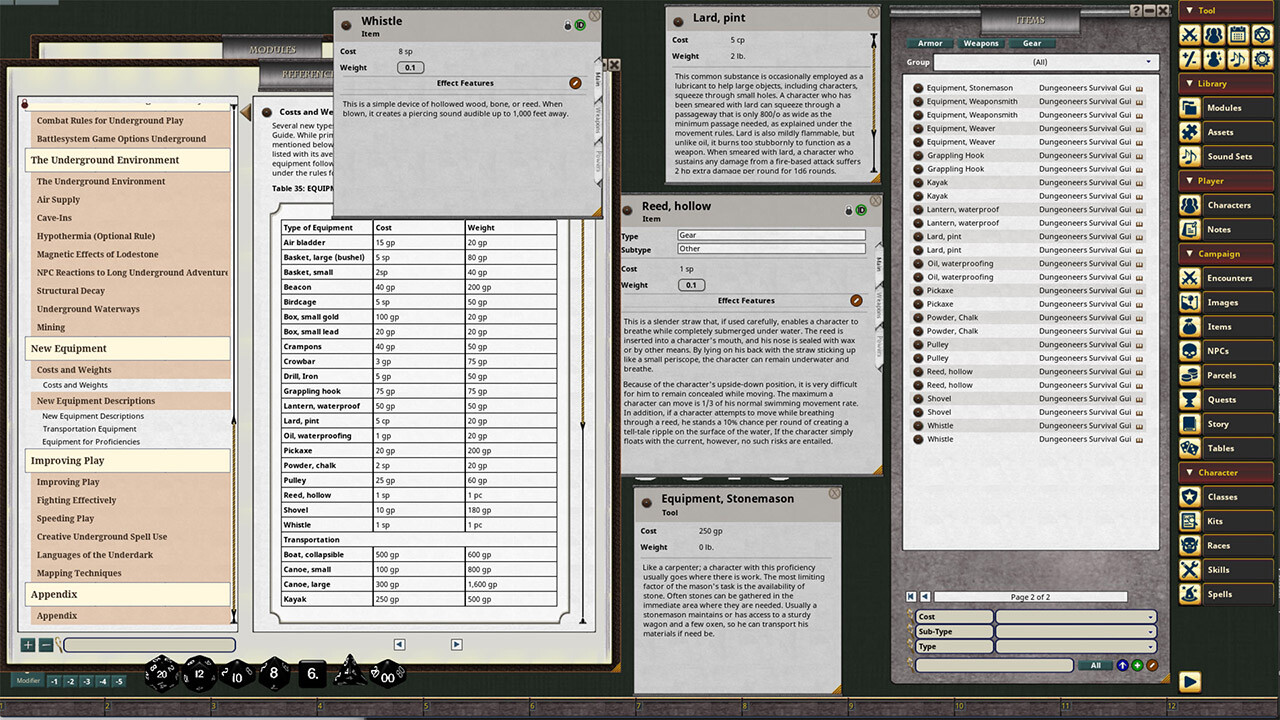The width and height of the screenshot is (1280, 720).
Task: Click the edit pencil in Whistle Effect Features
Action: coord(575,83)
